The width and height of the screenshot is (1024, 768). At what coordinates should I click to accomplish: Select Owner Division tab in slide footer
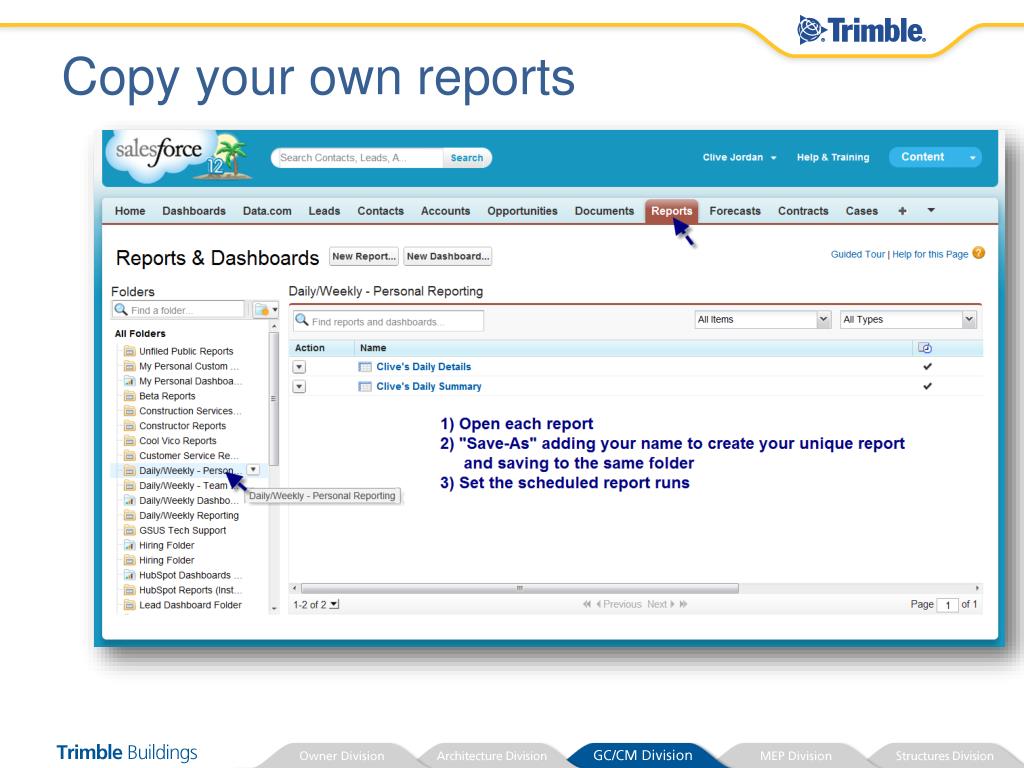pos(342,756)
